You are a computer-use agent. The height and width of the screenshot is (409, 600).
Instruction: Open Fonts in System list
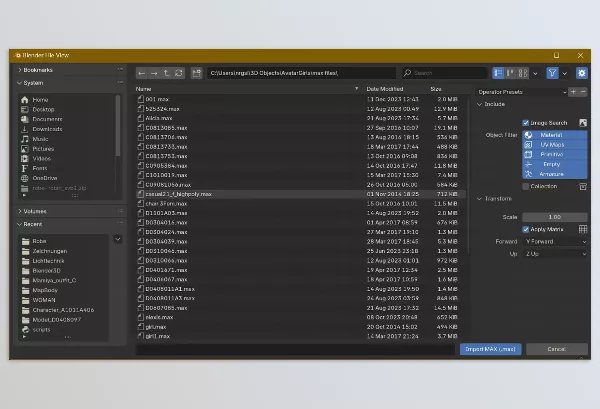point(67,168)
